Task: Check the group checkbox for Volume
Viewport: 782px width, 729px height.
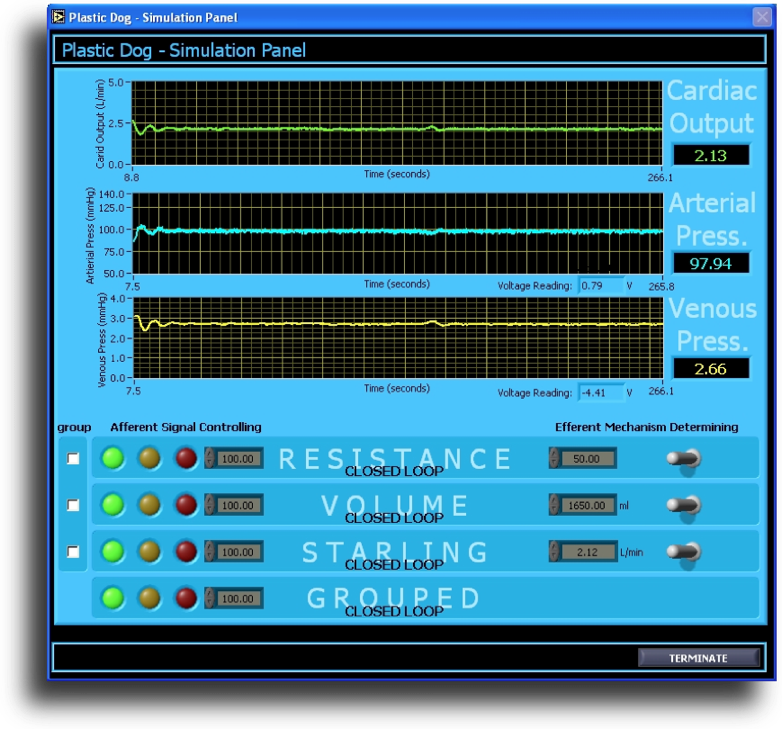Action: pos(72,505)
